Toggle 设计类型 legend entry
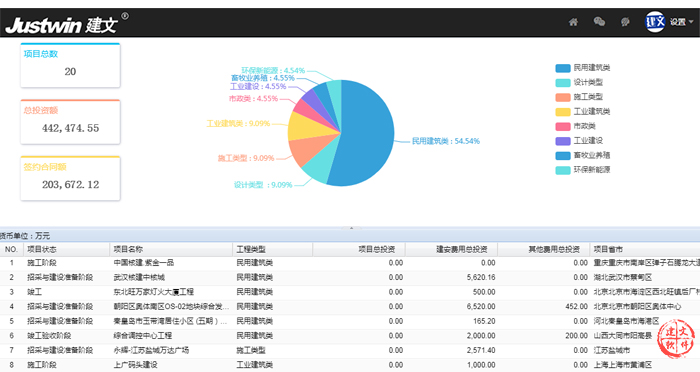Image resolution: width=700 pixels, height=372 pixels. click(x=579, y=83)
